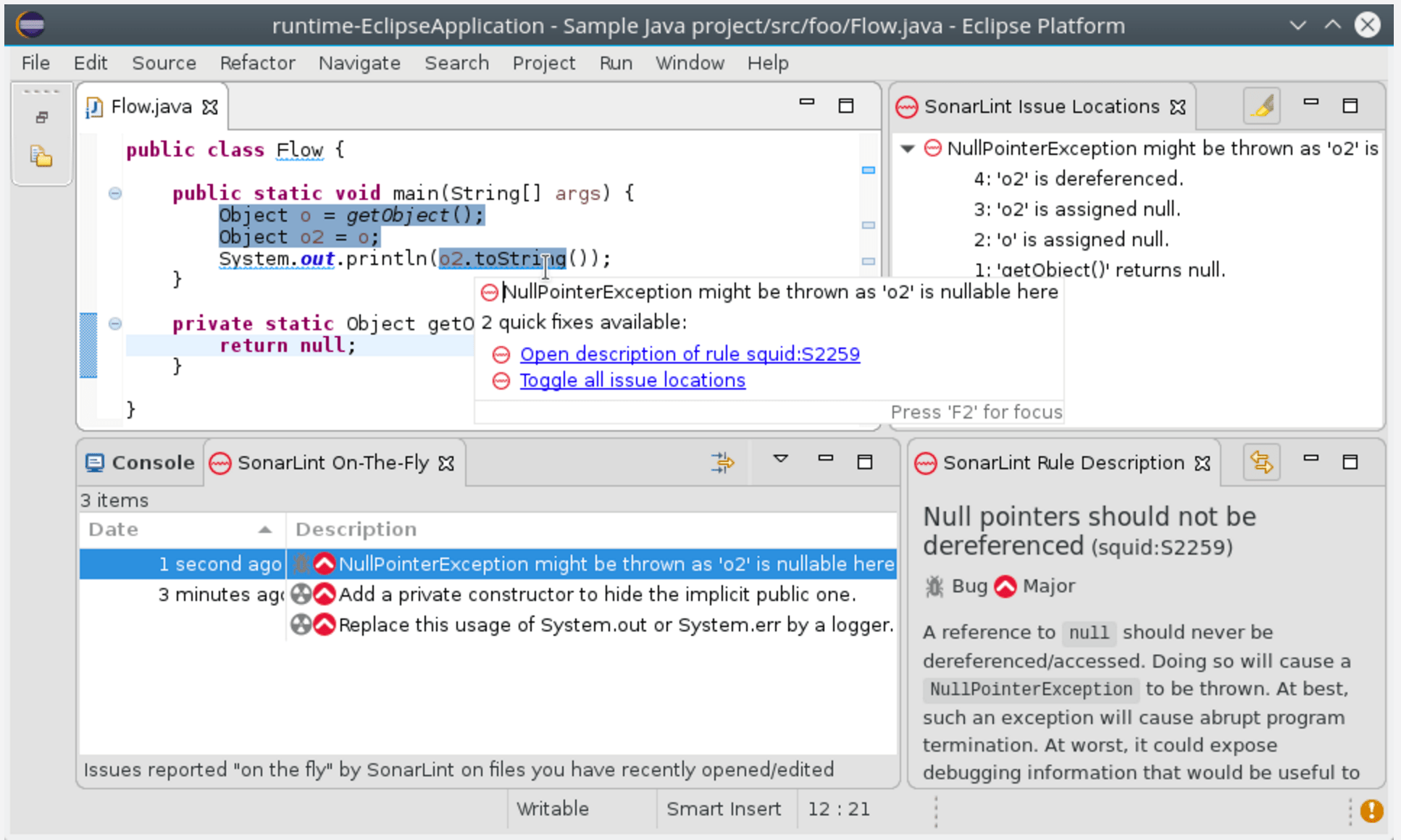This screenshot has height=840, width=1401.
Task: Click the Smart Insert field in the status bar
Action: pyautogui.click(x=724, y=809)
